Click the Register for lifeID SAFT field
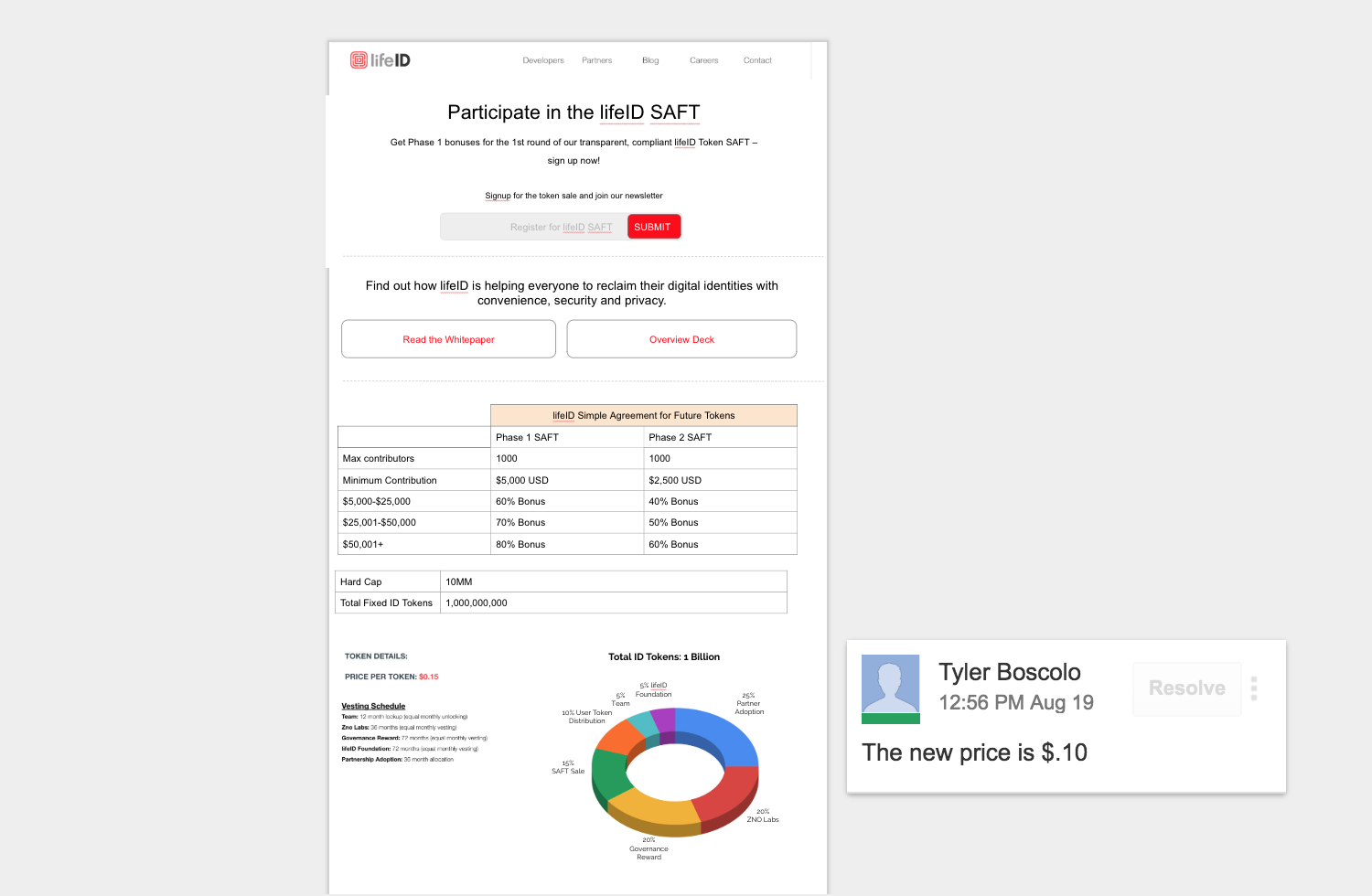 click(534, 227)
